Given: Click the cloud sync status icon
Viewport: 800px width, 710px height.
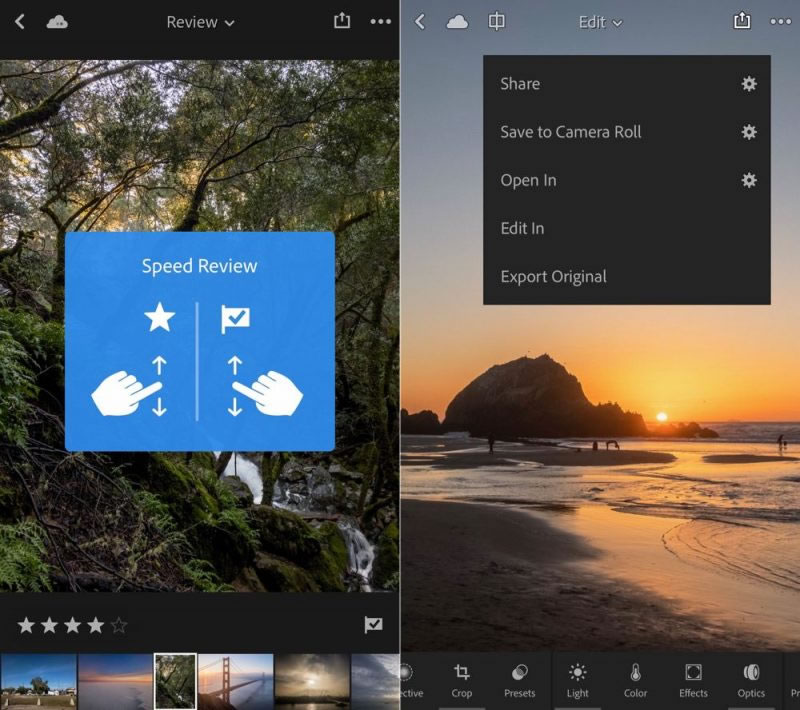Looking at the screenshot, I should point(55,21).
